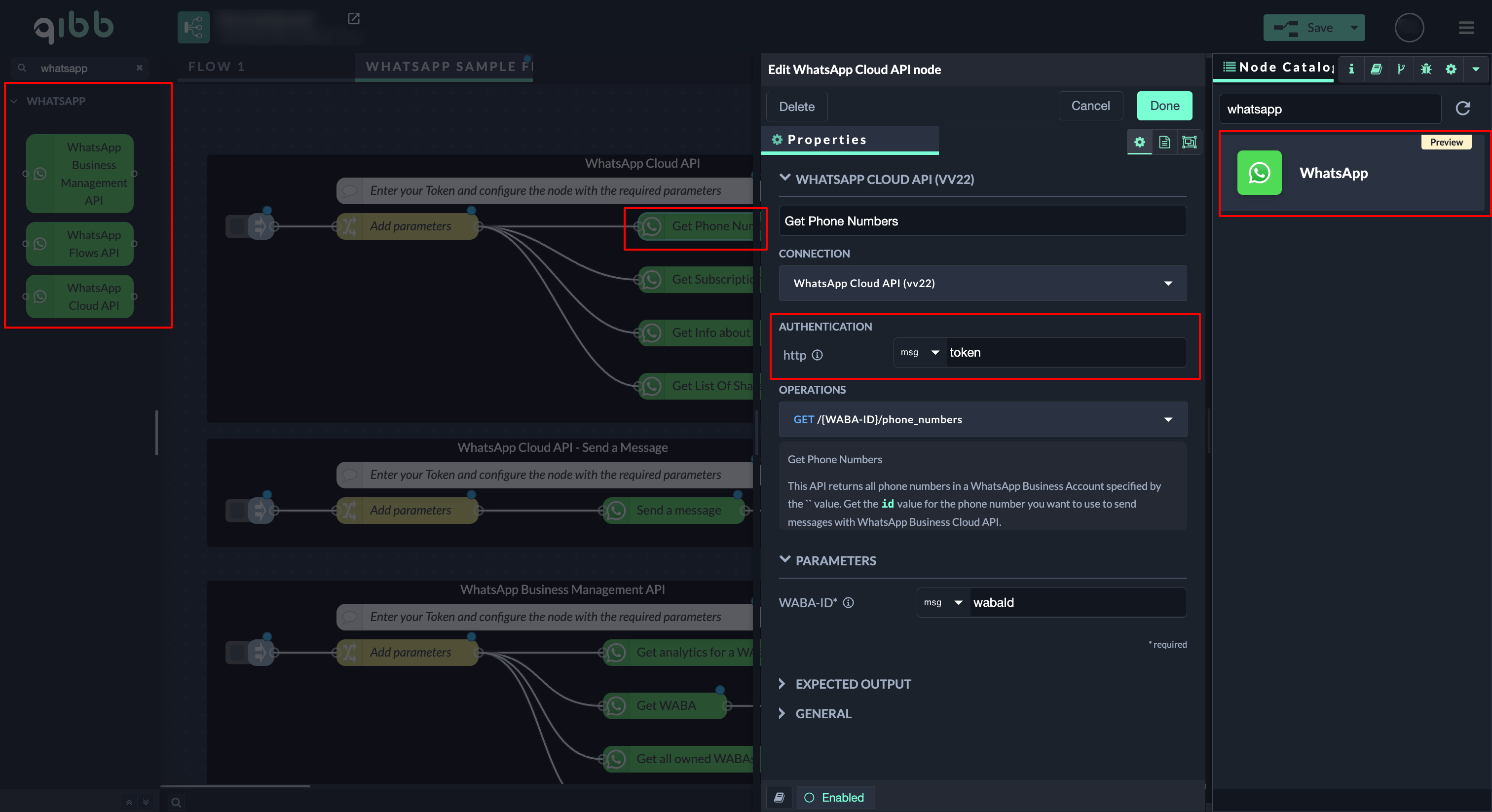Expand the General section

pyautogui.click(x=822, y=713)
